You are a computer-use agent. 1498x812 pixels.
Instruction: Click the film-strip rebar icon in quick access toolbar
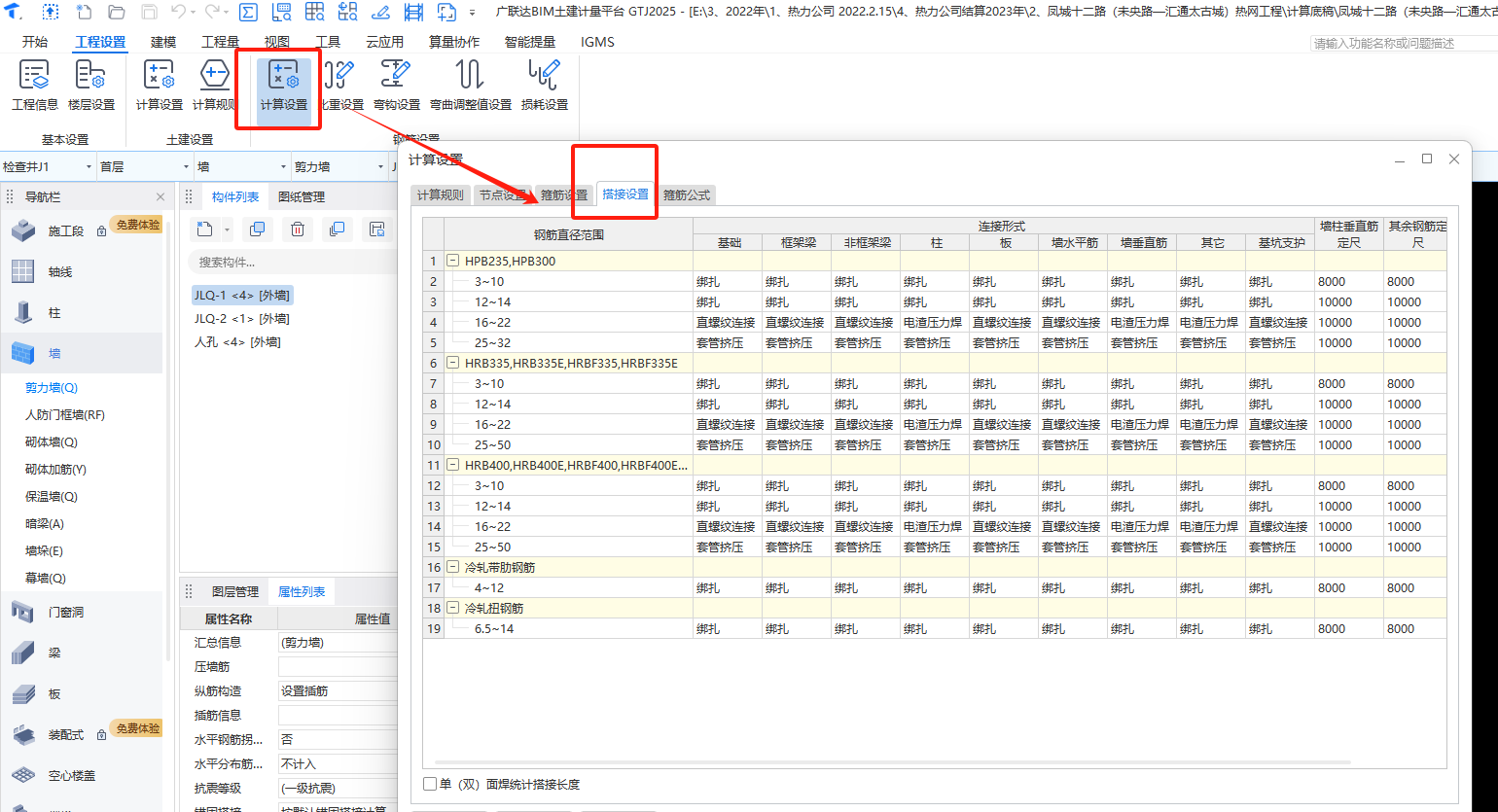click(413, 13)
